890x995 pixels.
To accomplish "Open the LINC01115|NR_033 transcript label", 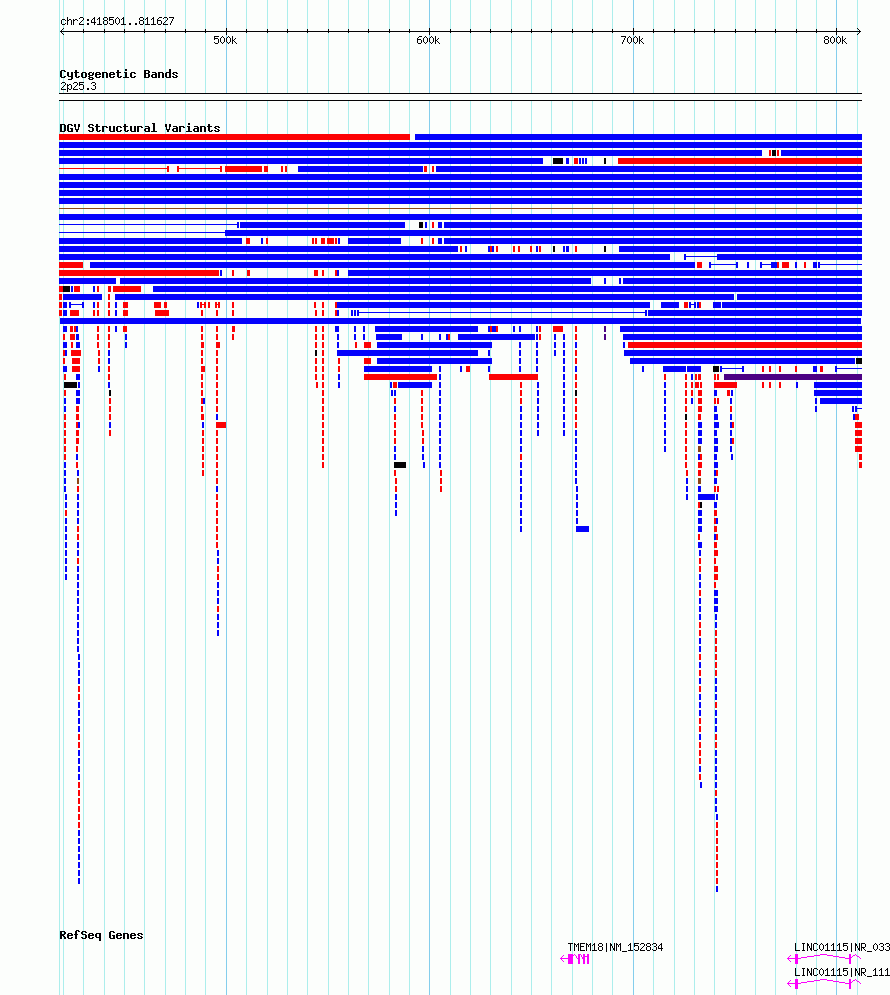I will coord(842,947).
